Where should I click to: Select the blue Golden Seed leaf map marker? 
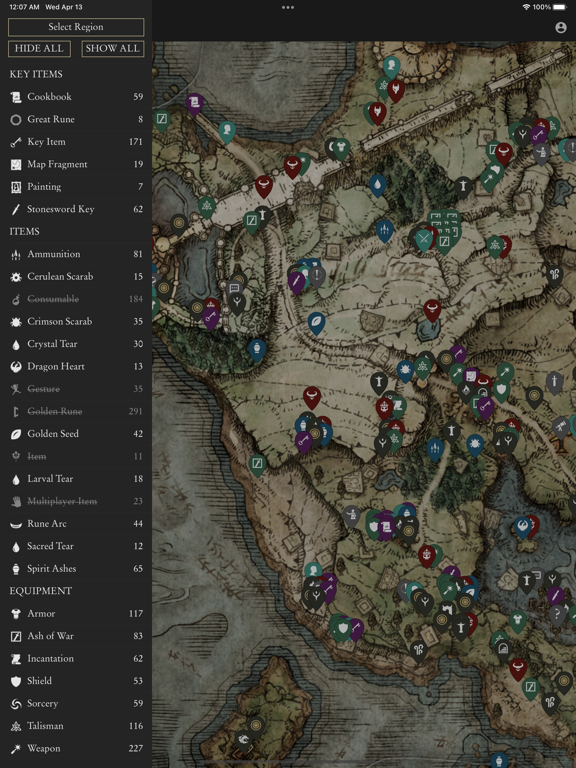click(316, 323)
